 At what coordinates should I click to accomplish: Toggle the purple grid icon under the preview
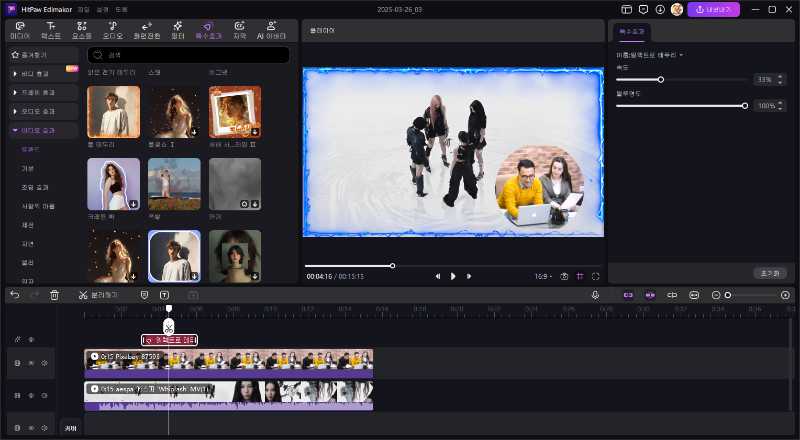580,276
